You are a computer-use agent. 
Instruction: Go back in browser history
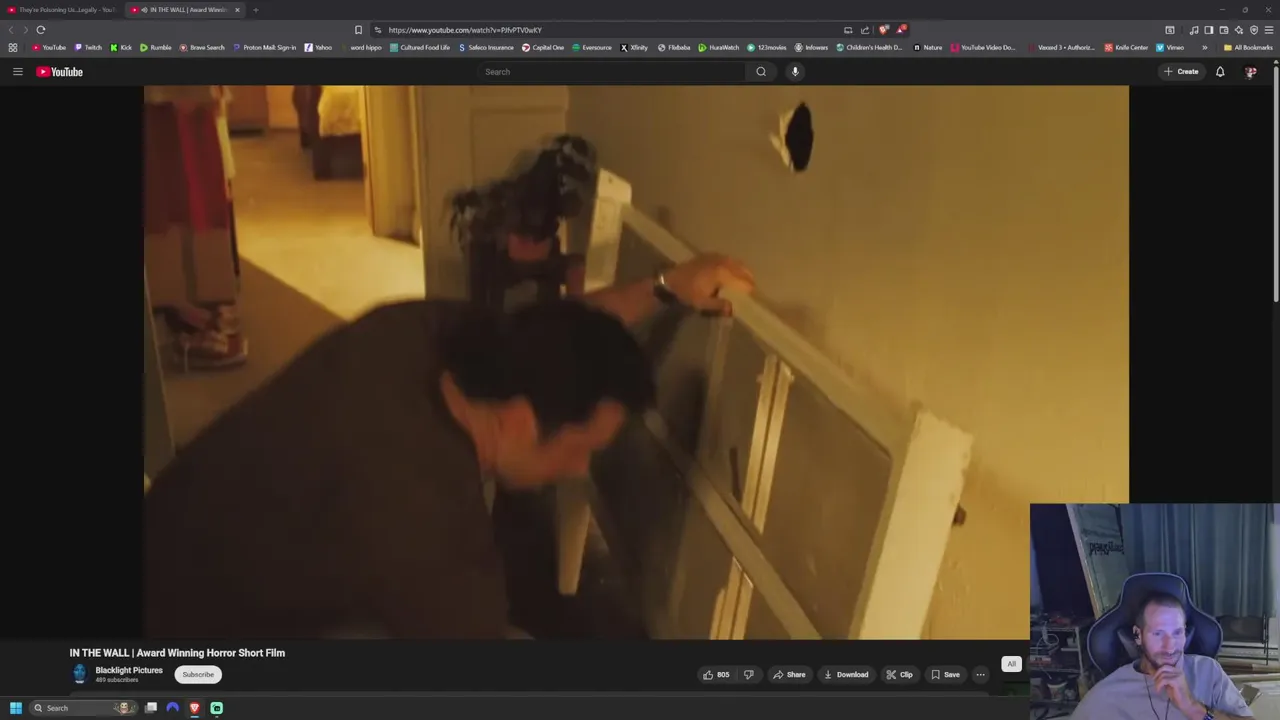[11, 30]
